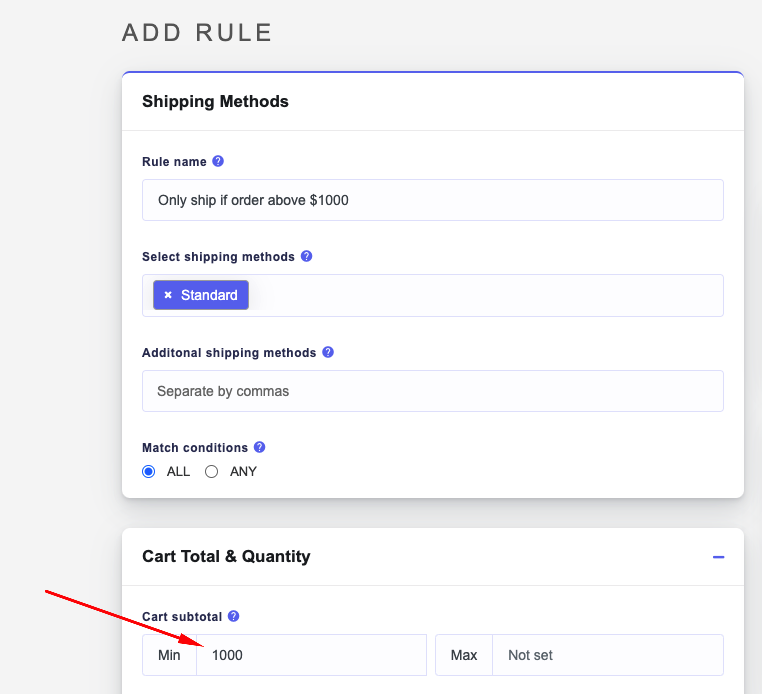
Task: Click the Cart subtotal help icon
Action: (234, 616)
